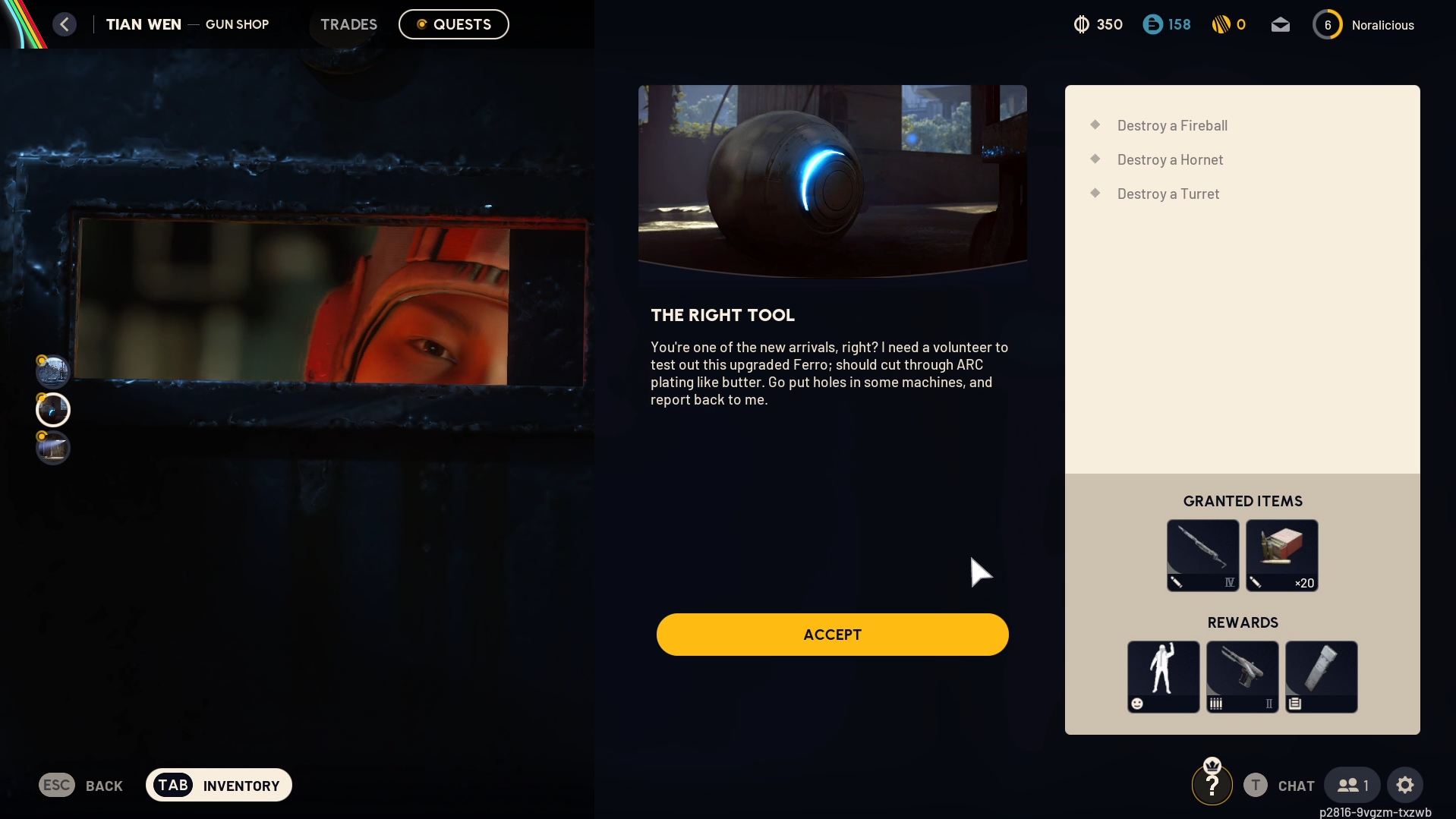This screenshot has height=819, width=1456.
Task: Go back with the top-left arrow
Action: [65, 24]
